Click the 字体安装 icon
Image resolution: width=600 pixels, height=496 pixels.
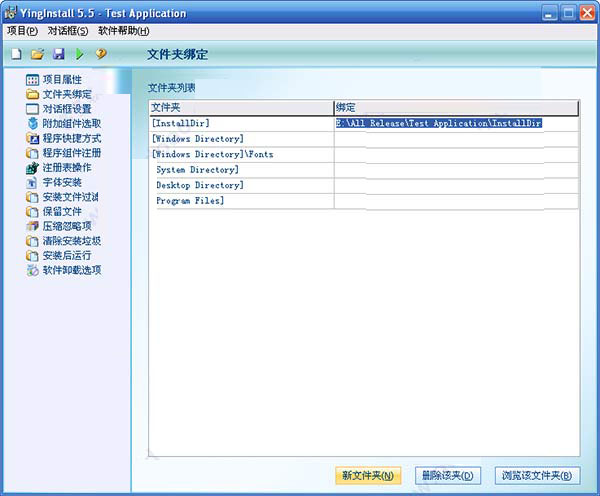(x=33, y=183)
